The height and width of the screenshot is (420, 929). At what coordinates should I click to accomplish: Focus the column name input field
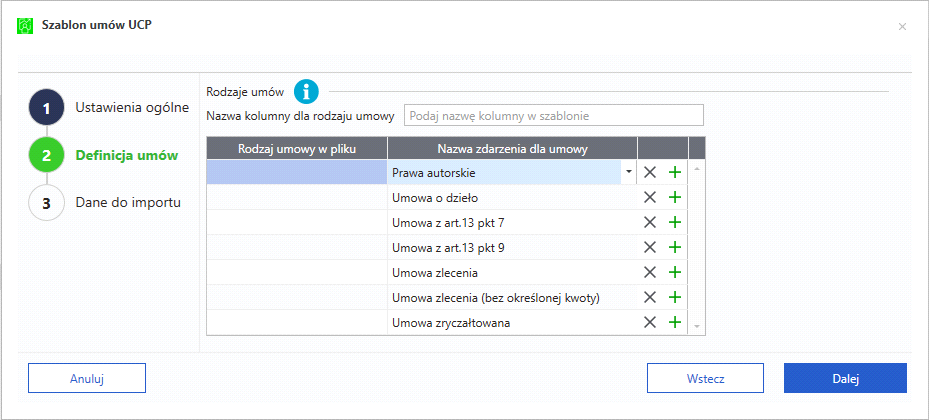point(553,115)
